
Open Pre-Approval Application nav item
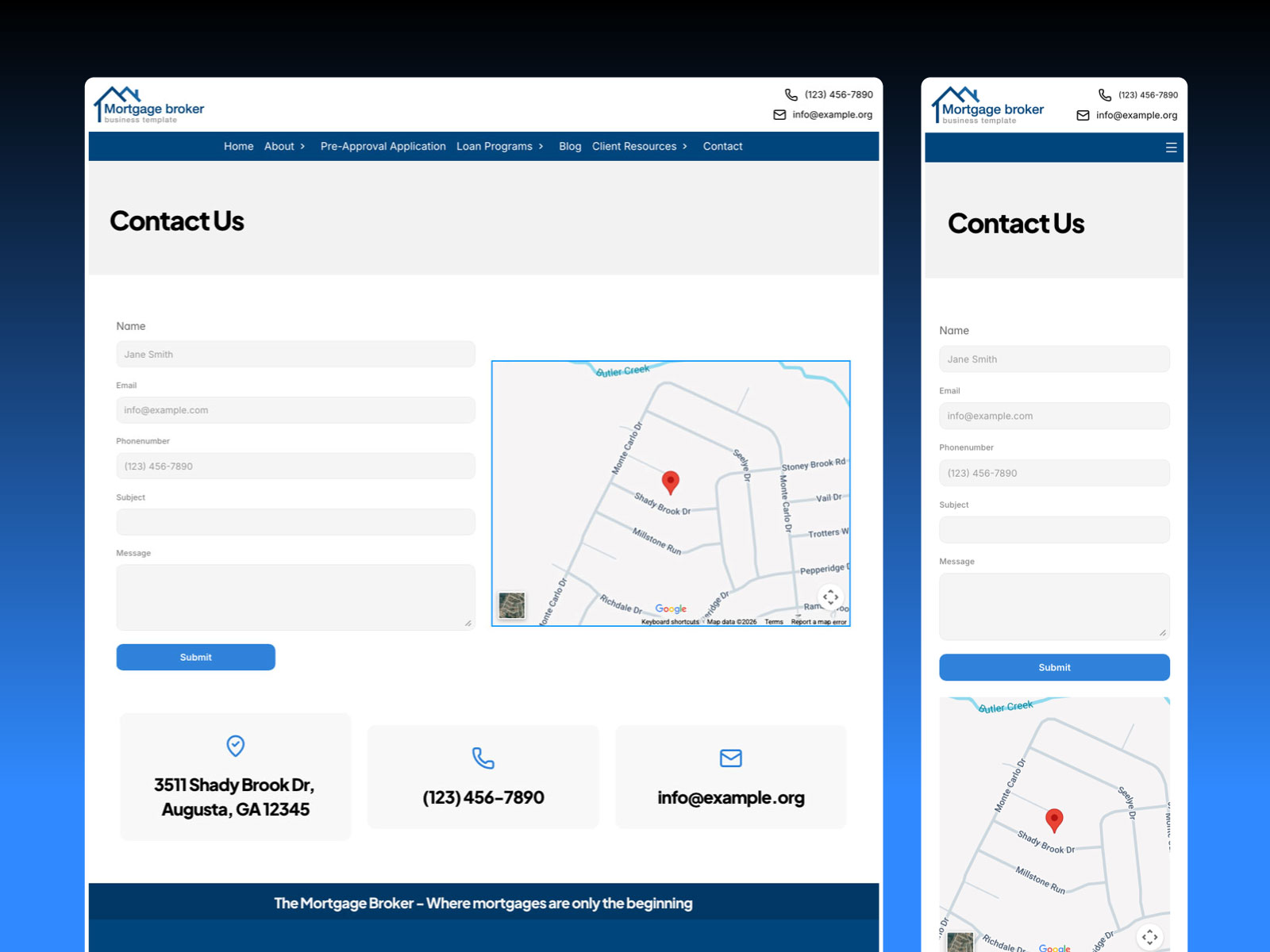[x=383, y=147]
